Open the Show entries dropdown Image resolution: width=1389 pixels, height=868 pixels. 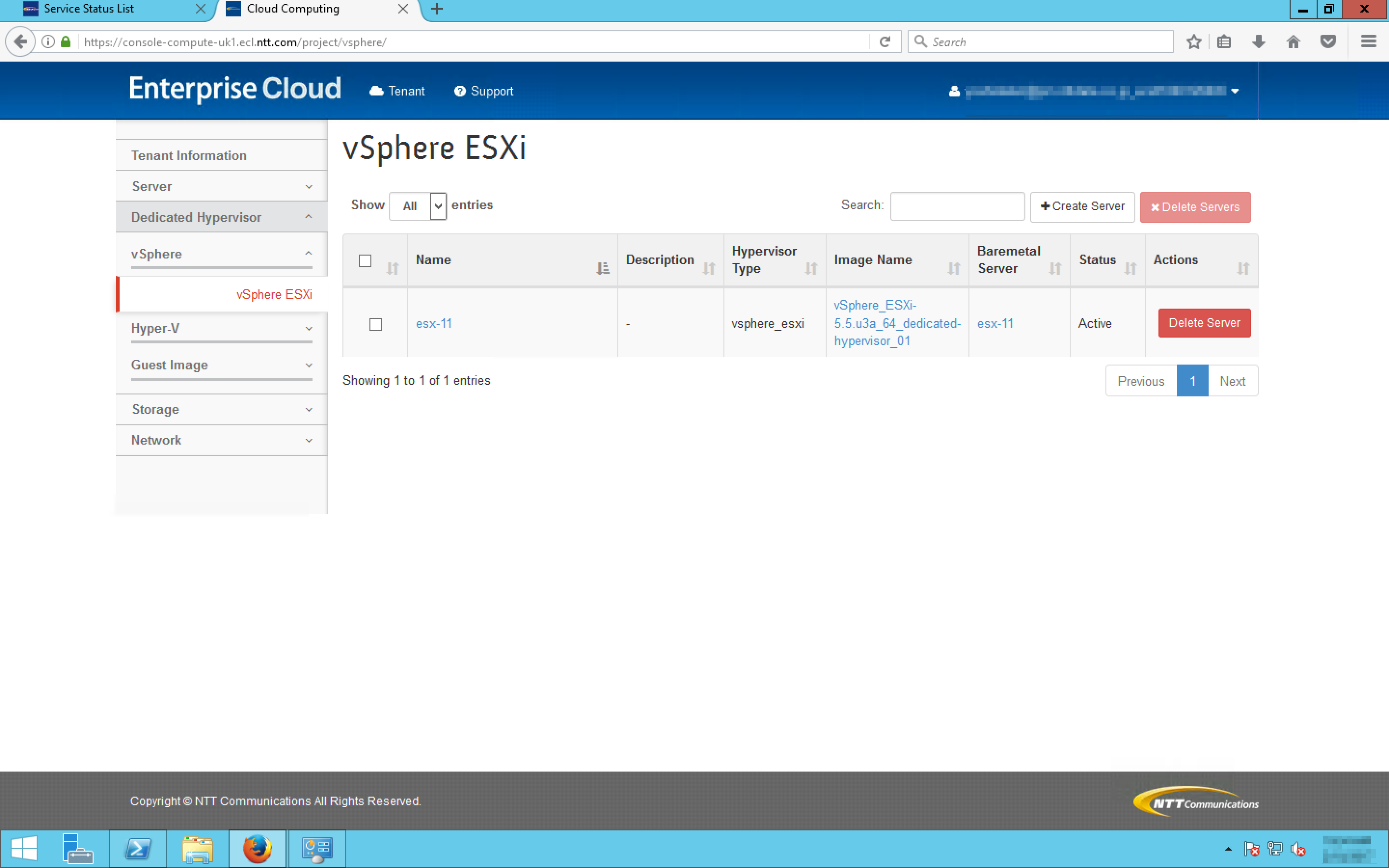(418, 206)
